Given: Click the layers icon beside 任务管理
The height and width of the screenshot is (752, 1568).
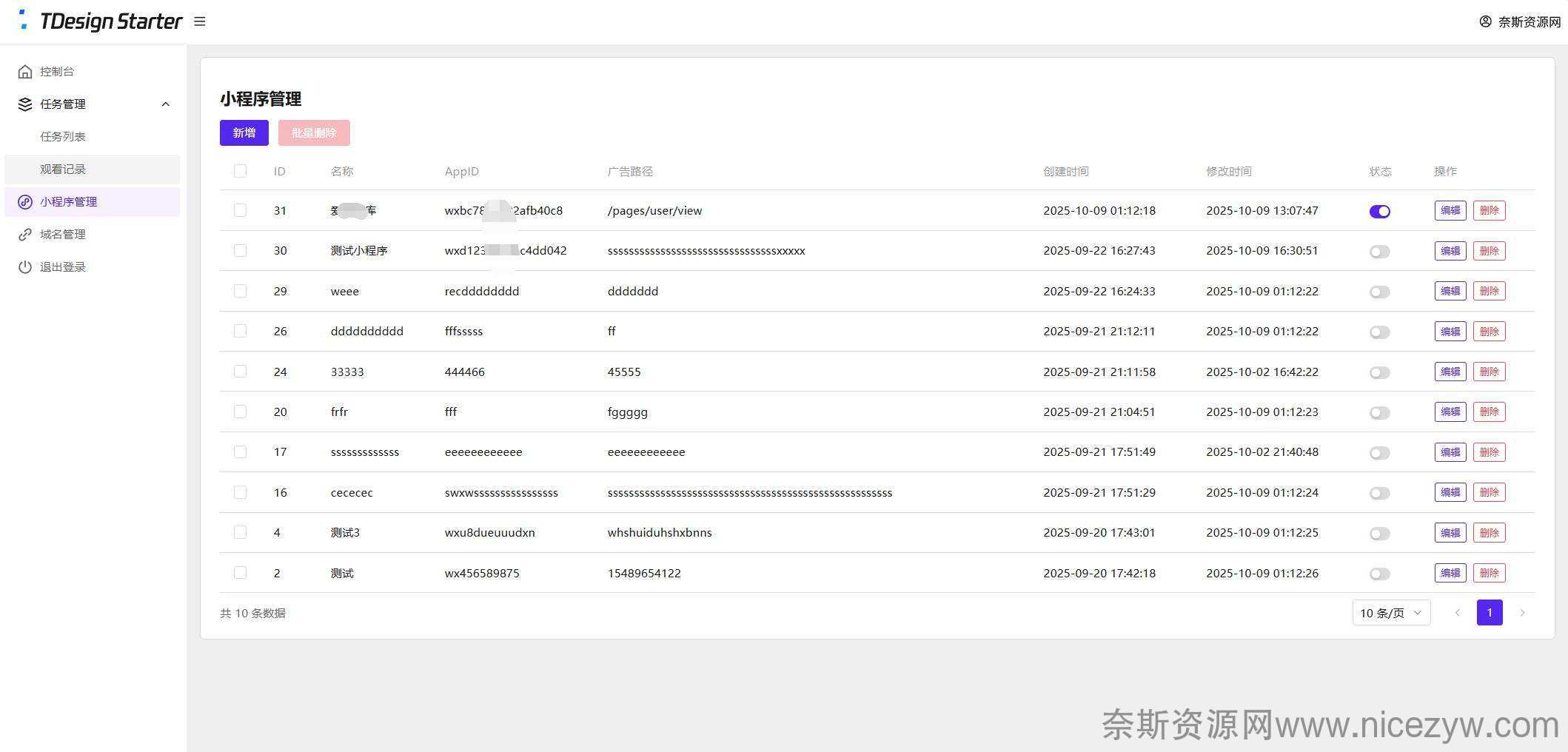Looking at the screenshot, I should pyautogui.click(x=25, y=104).
